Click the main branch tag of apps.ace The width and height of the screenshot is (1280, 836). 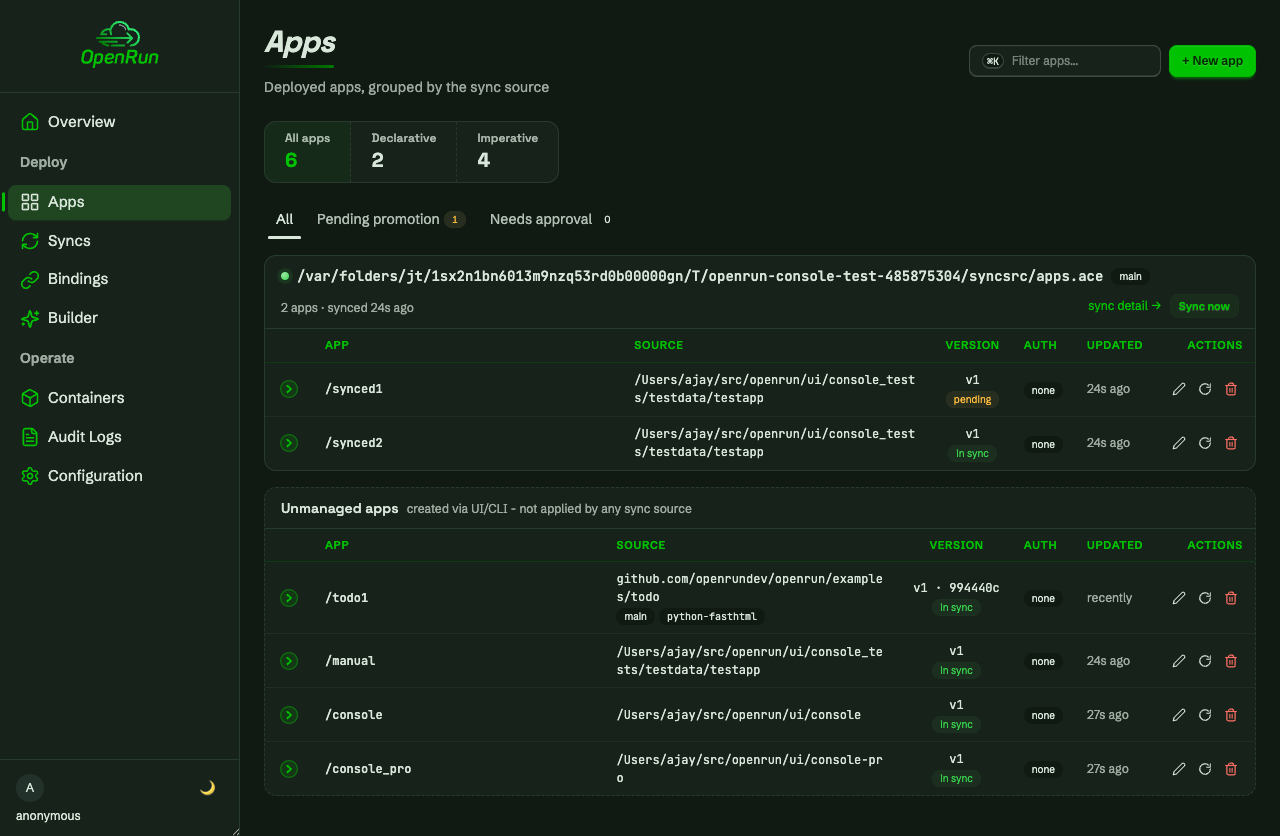1130,277
